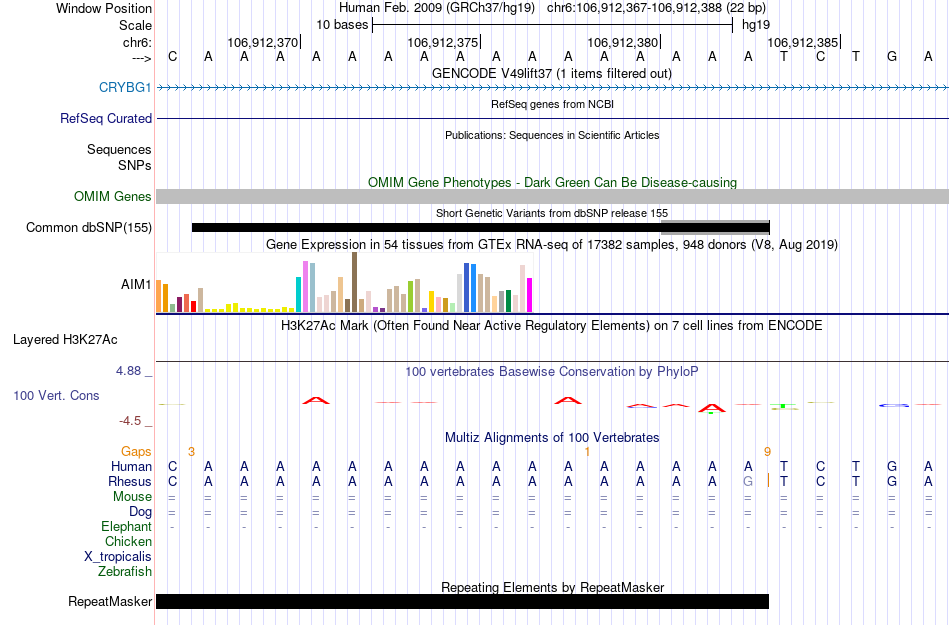Click the 4.88 PhyloP upper value

[x=128, y=371]
